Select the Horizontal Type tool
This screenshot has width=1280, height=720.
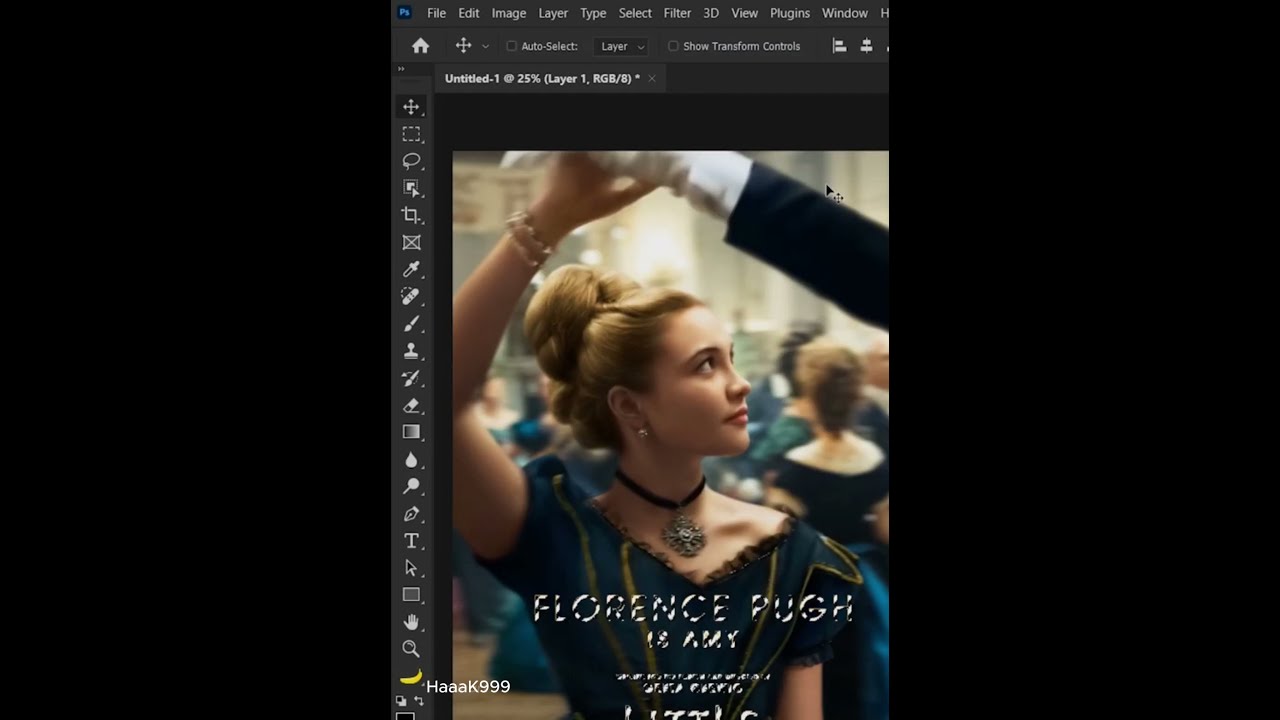[411, 540]
